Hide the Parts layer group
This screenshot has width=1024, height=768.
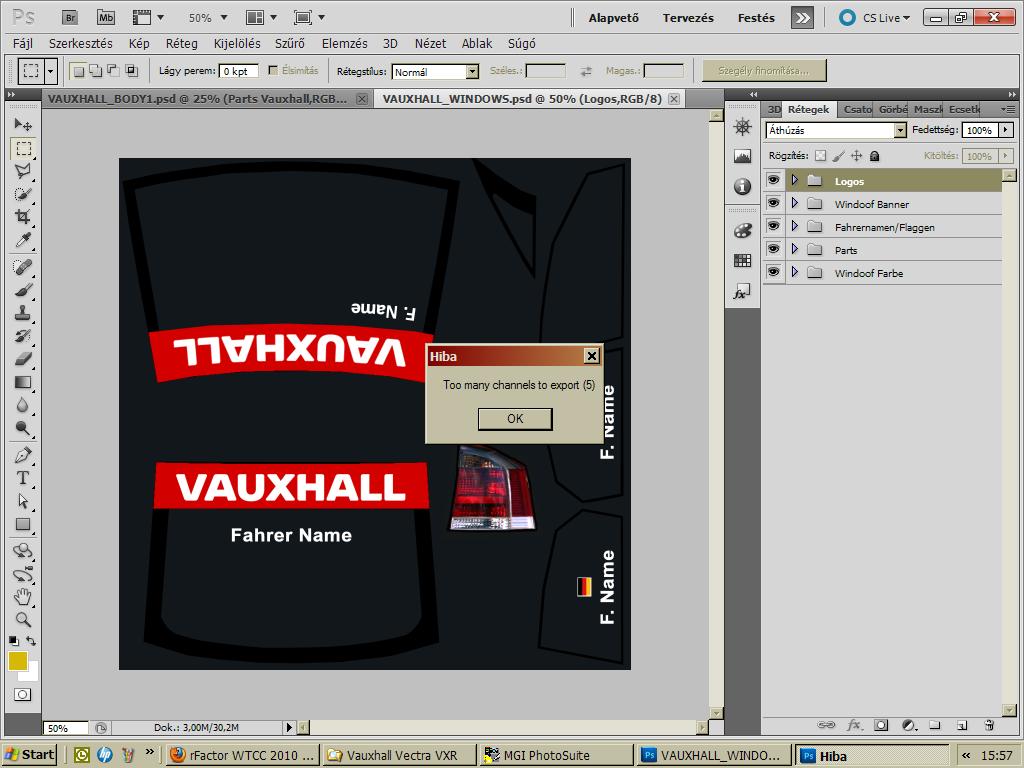pyautogui.click(x=773, y=249)
